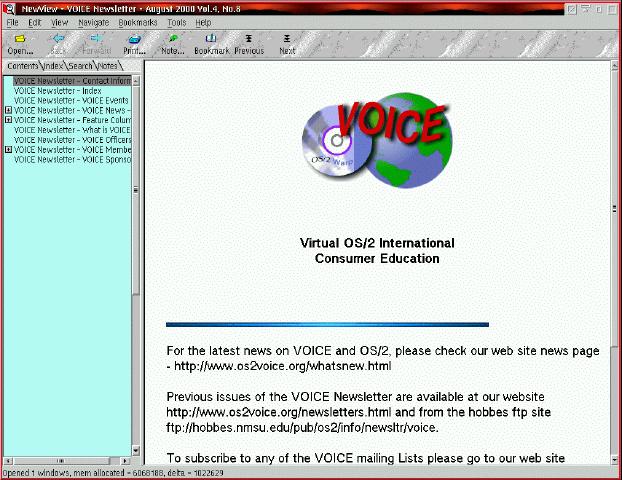The height and width of the screenshot is (480, 622).
Task: Follow the hobbes.nmsu.edu ftp link
Action: (x=301, y=428)
